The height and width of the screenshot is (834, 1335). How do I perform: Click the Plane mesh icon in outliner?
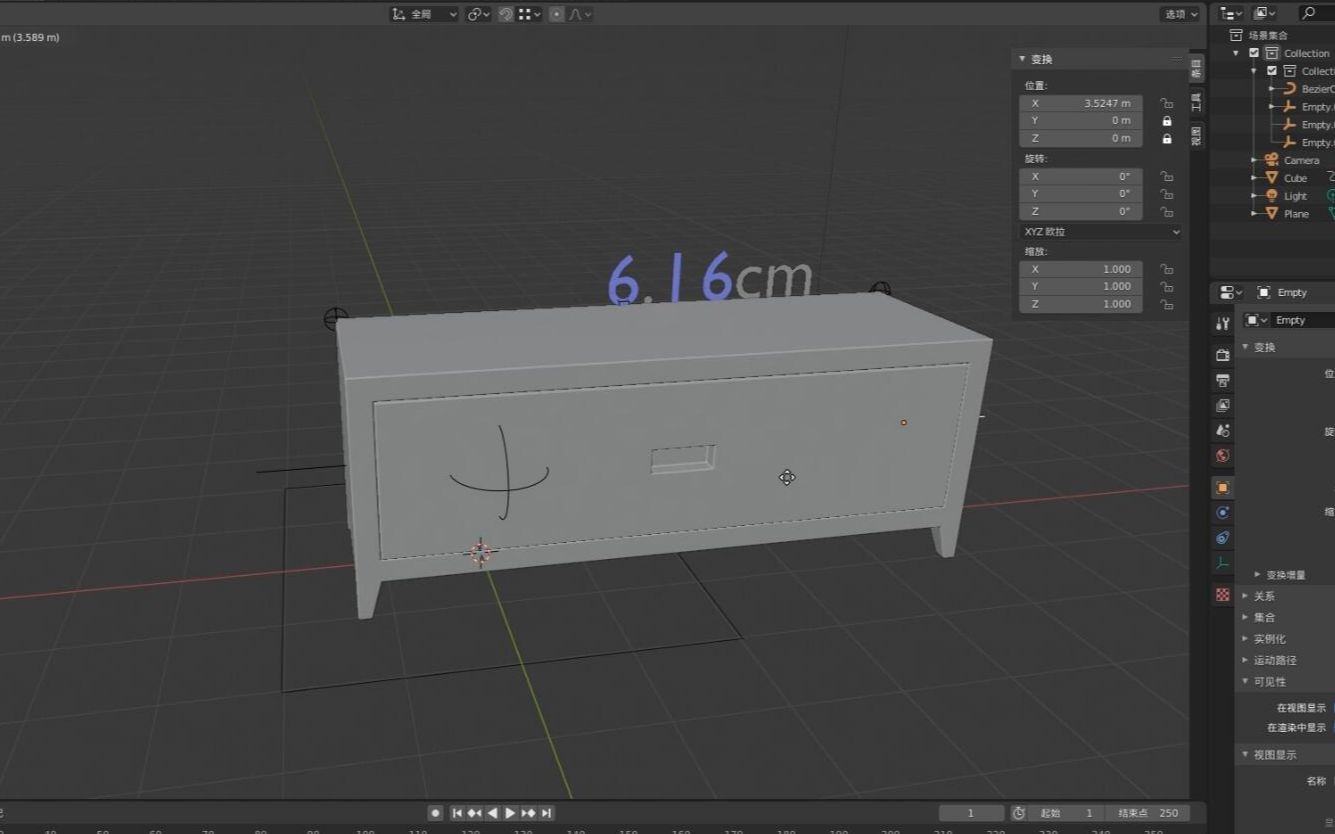pyautogui.click(x=1272, y=214)
